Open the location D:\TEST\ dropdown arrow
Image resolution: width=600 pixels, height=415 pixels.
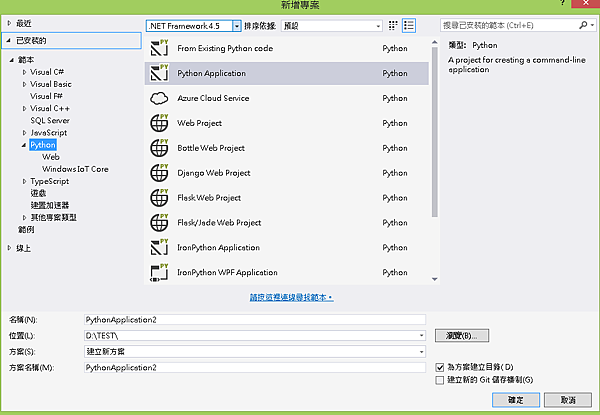[421, 335]
